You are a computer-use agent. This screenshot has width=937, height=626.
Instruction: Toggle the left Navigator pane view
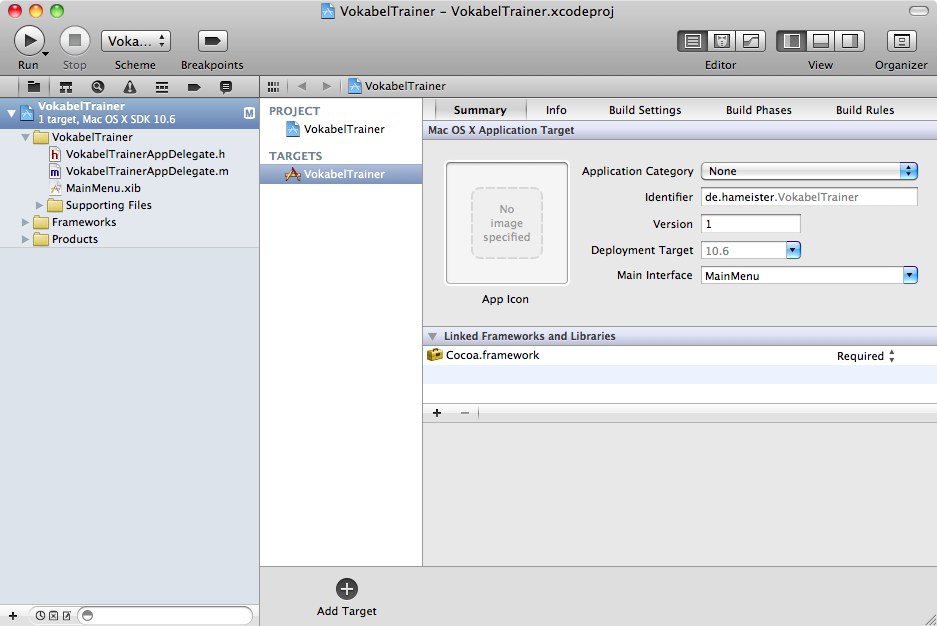point(791,41)
